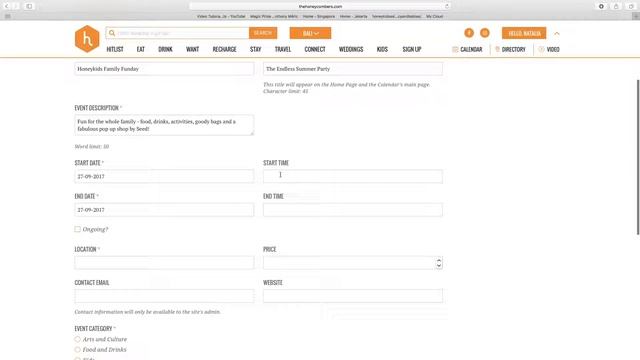Grab the description textarea resize handle

coord(252,133)
